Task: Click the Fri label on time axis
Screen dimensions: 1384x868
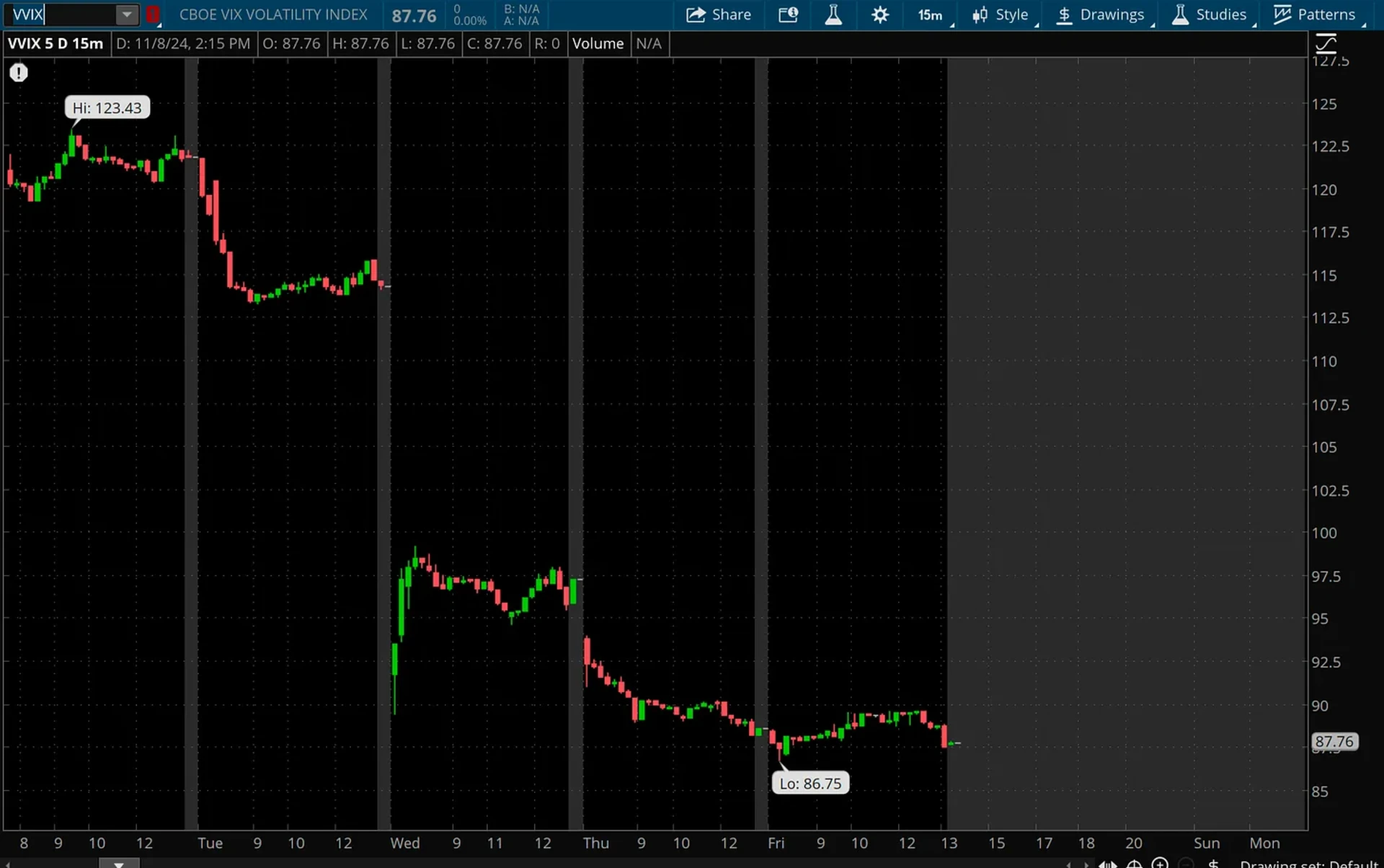Action: 776,843
